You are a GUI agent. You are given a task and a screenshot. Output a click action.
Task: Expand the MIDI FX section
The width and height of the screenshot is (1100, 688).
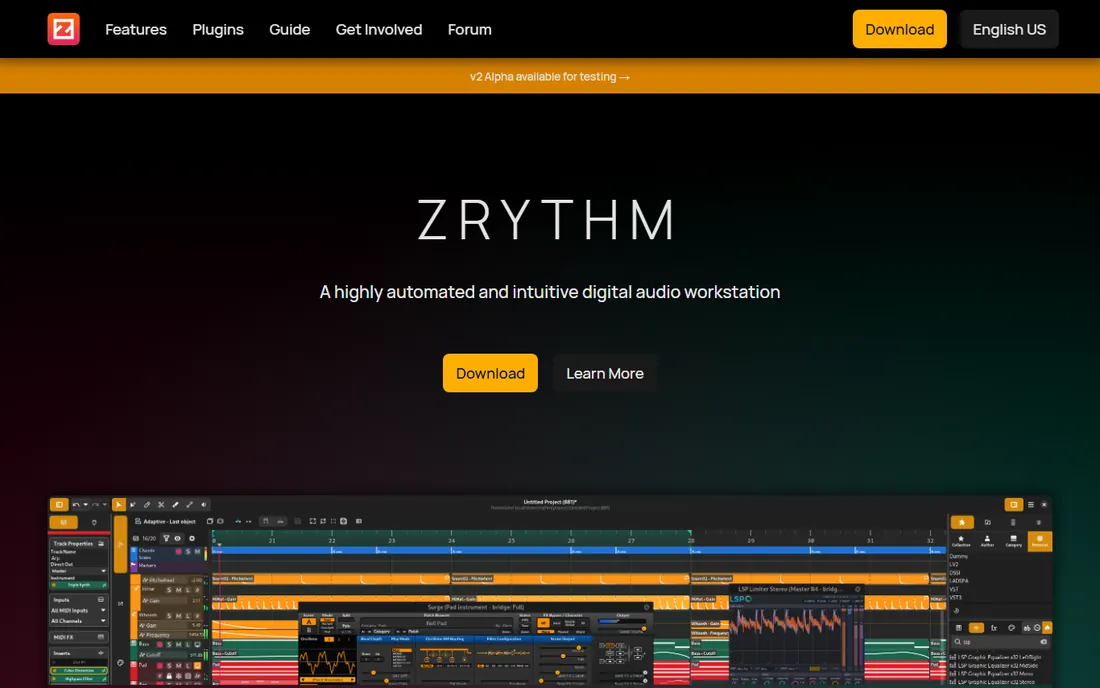pos(79,638)
